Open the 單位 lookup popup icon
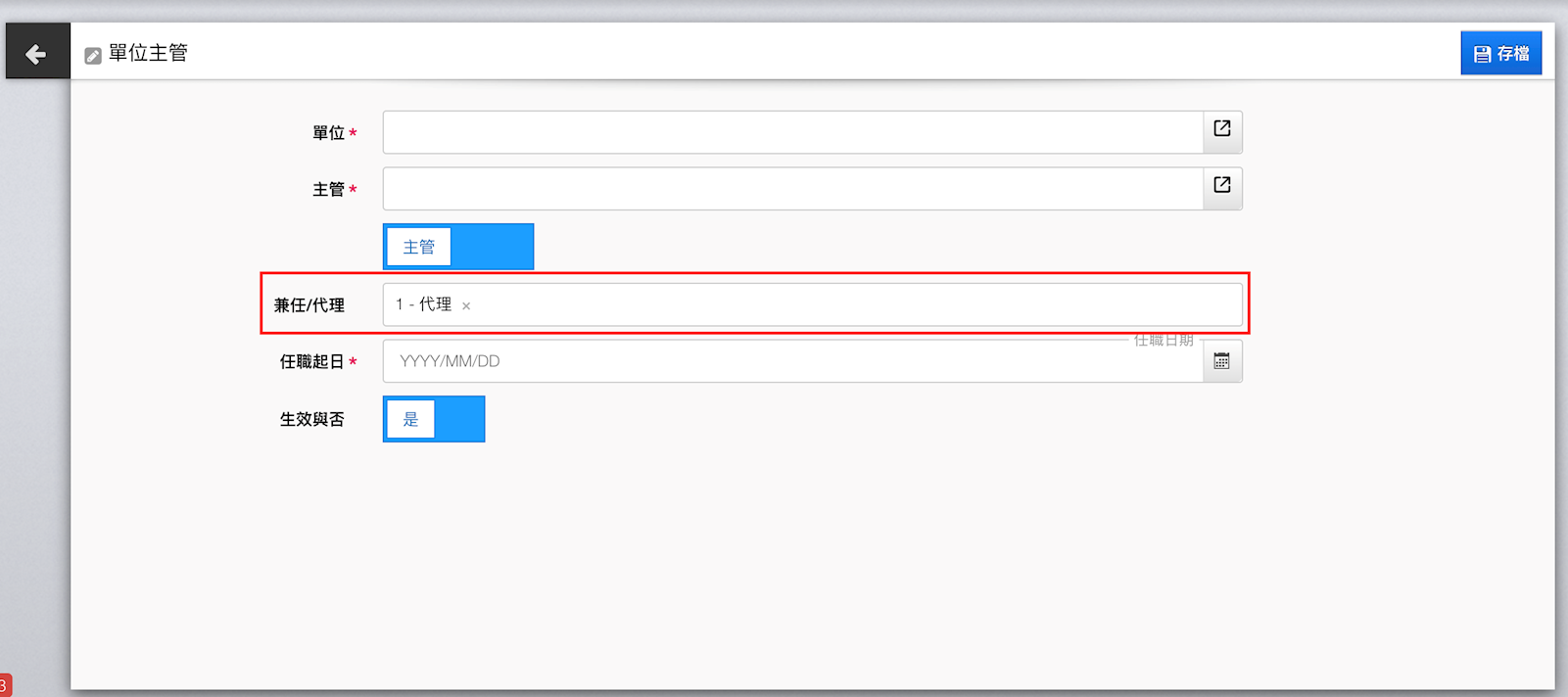Viewport: 1568px width, 697px height. [x=1222, y=129]
